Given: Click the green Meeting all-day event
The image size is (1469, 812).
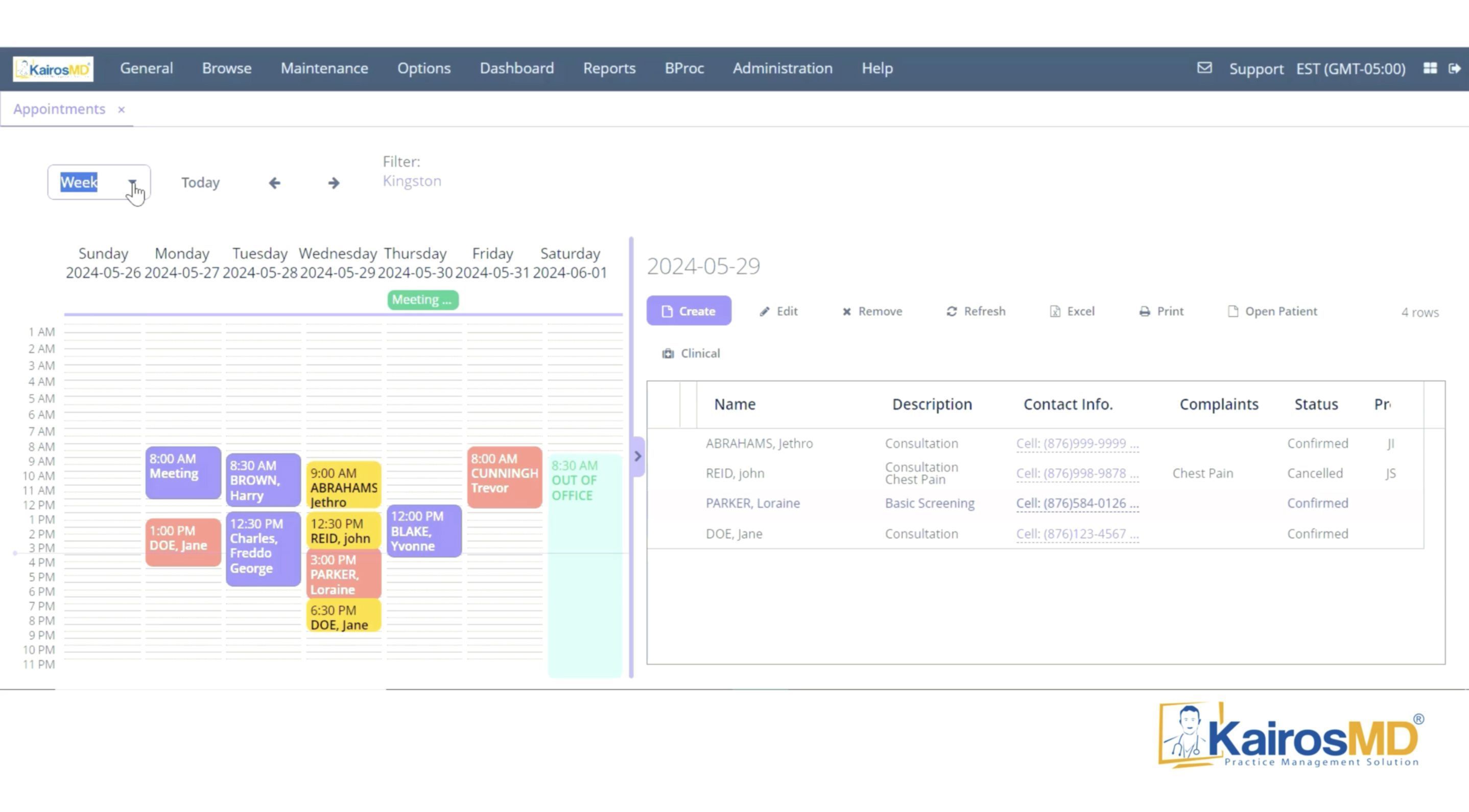Looking at the screenshot, I should (x=422, y=299).
